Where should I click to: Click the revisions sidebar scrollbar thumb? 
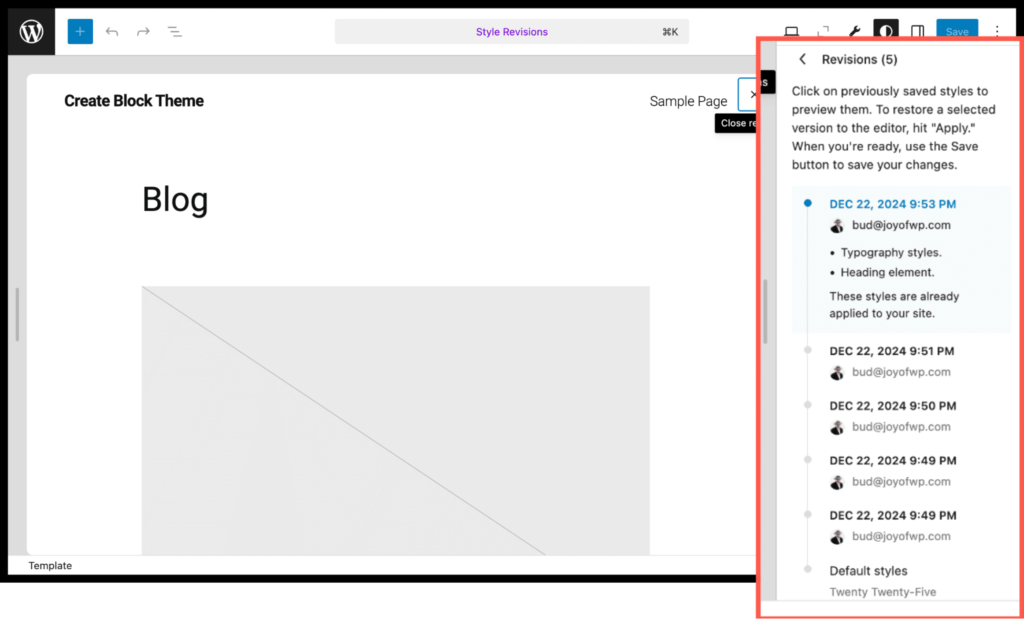pos(765,311)
